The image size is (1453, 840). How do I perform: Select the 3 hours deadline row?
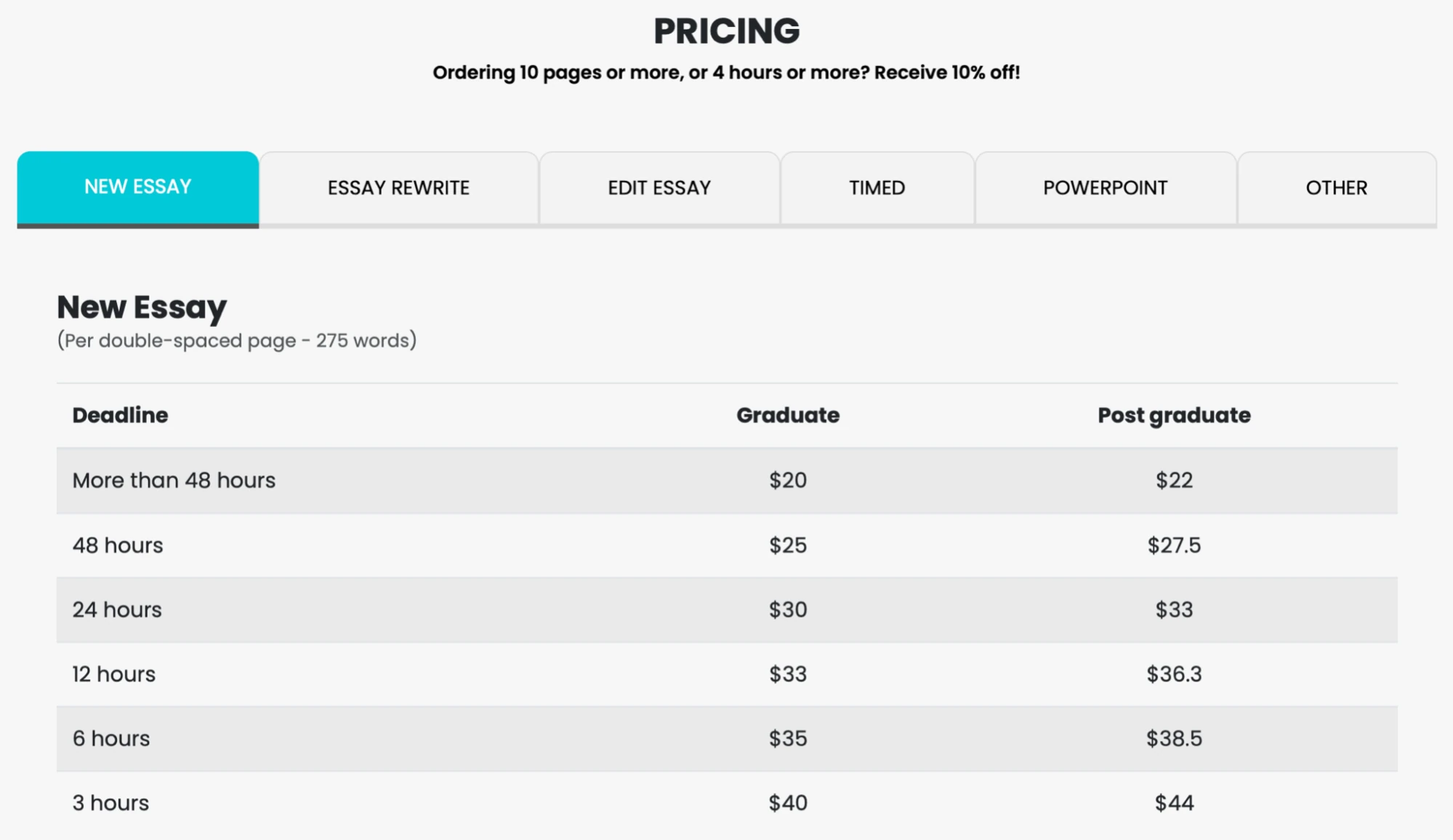click(109, 802)
